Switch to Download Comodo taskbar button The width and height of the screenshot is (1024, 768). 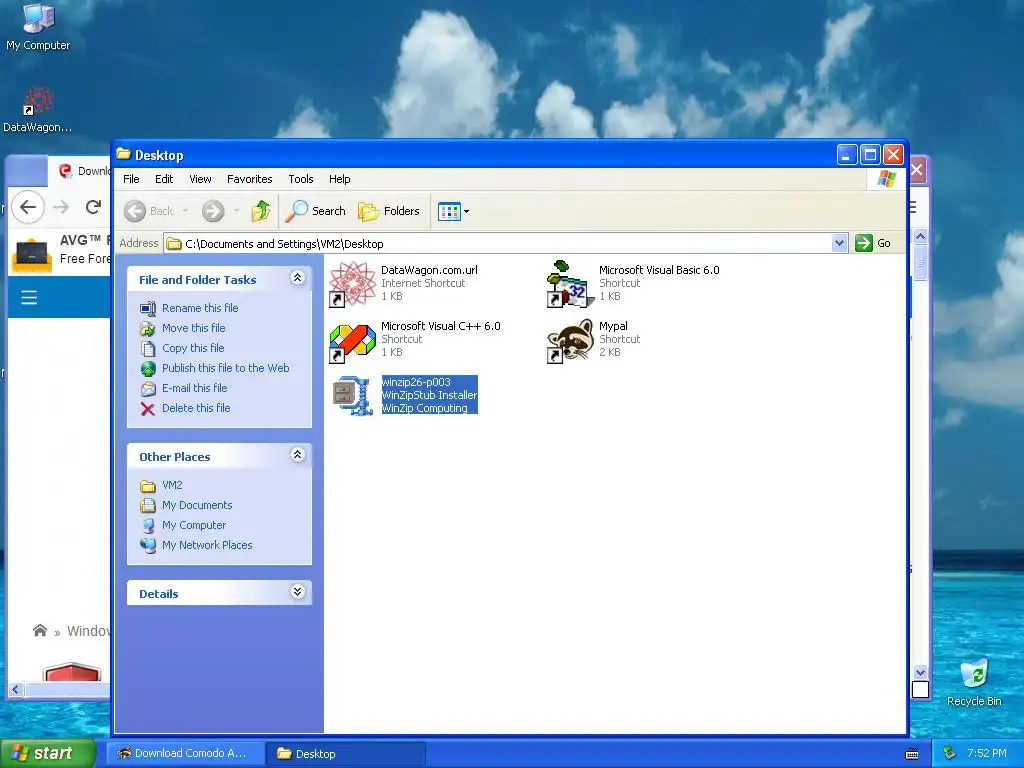(x=185, y=754)
